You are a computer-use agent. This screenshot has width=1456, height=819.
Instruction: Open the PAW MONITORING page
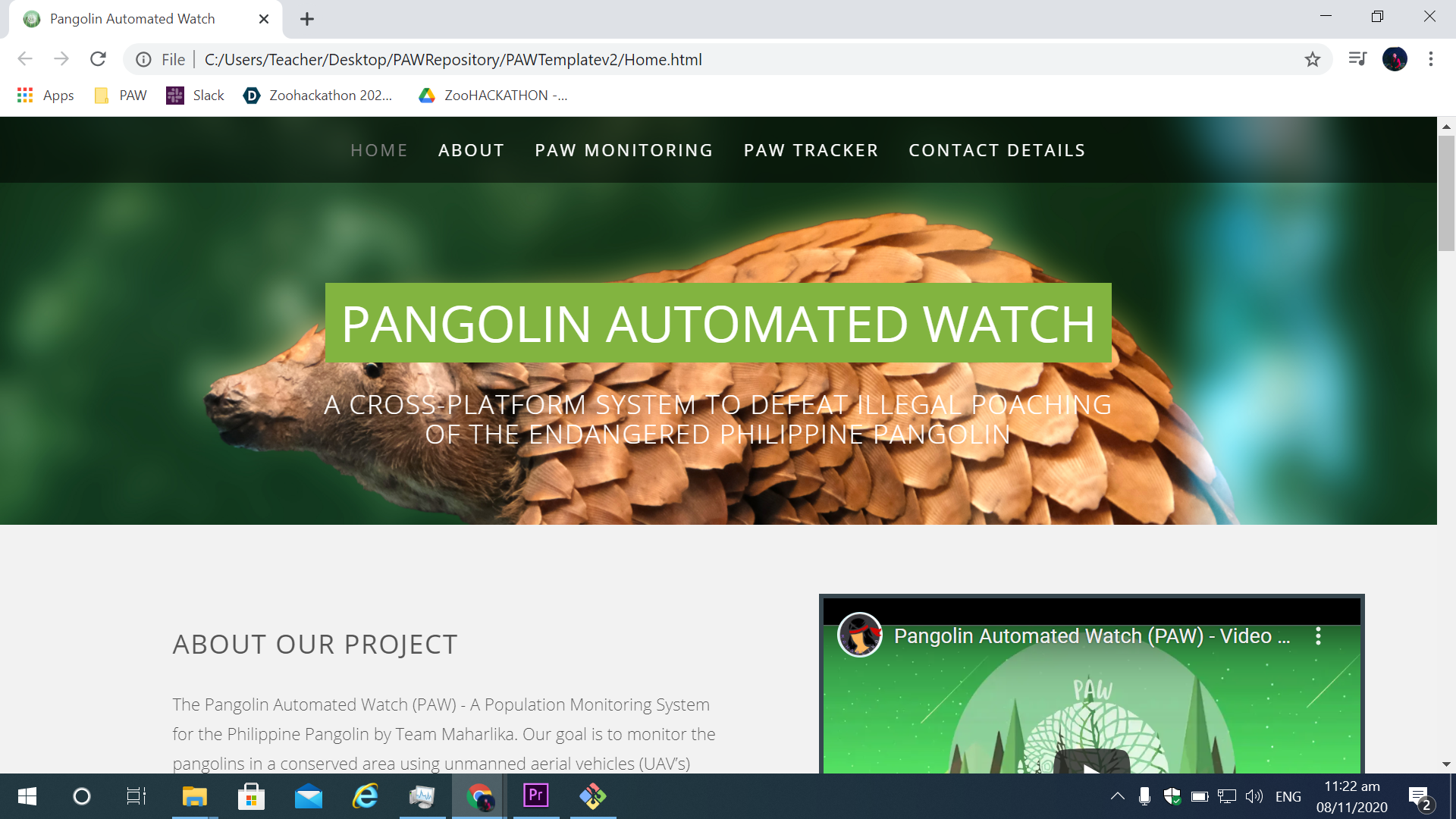coord(623,150)
